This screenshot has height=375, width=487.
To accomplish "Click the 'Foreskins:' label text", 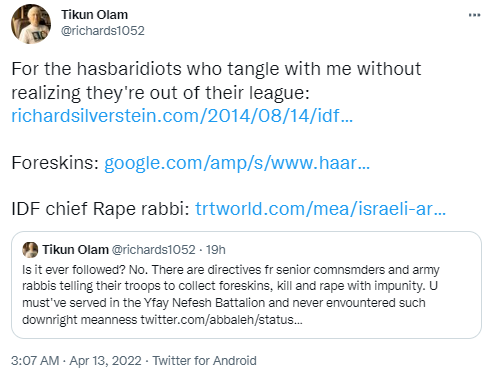I will pos(55,163).
